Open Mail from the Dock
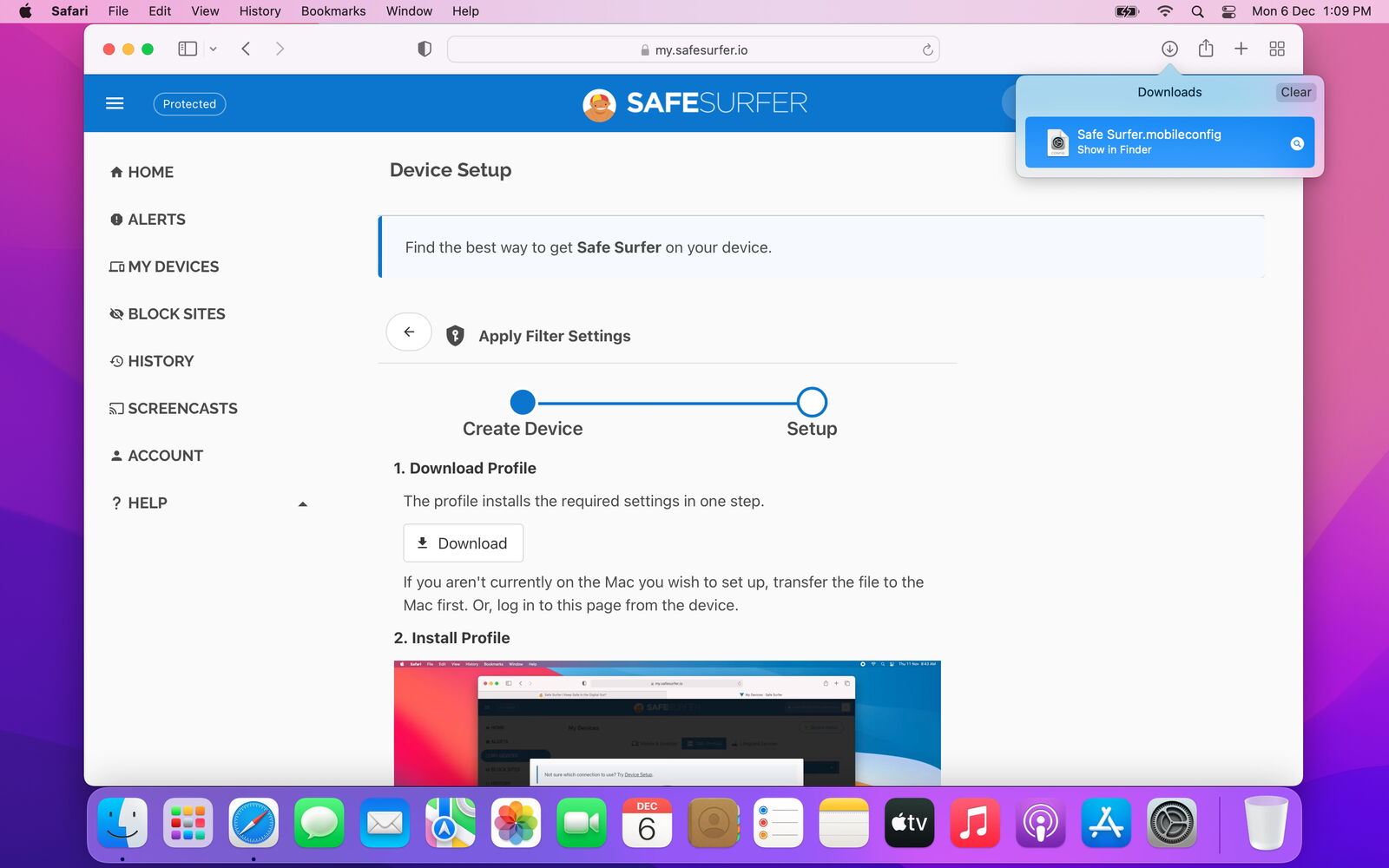 click(385, 822)
